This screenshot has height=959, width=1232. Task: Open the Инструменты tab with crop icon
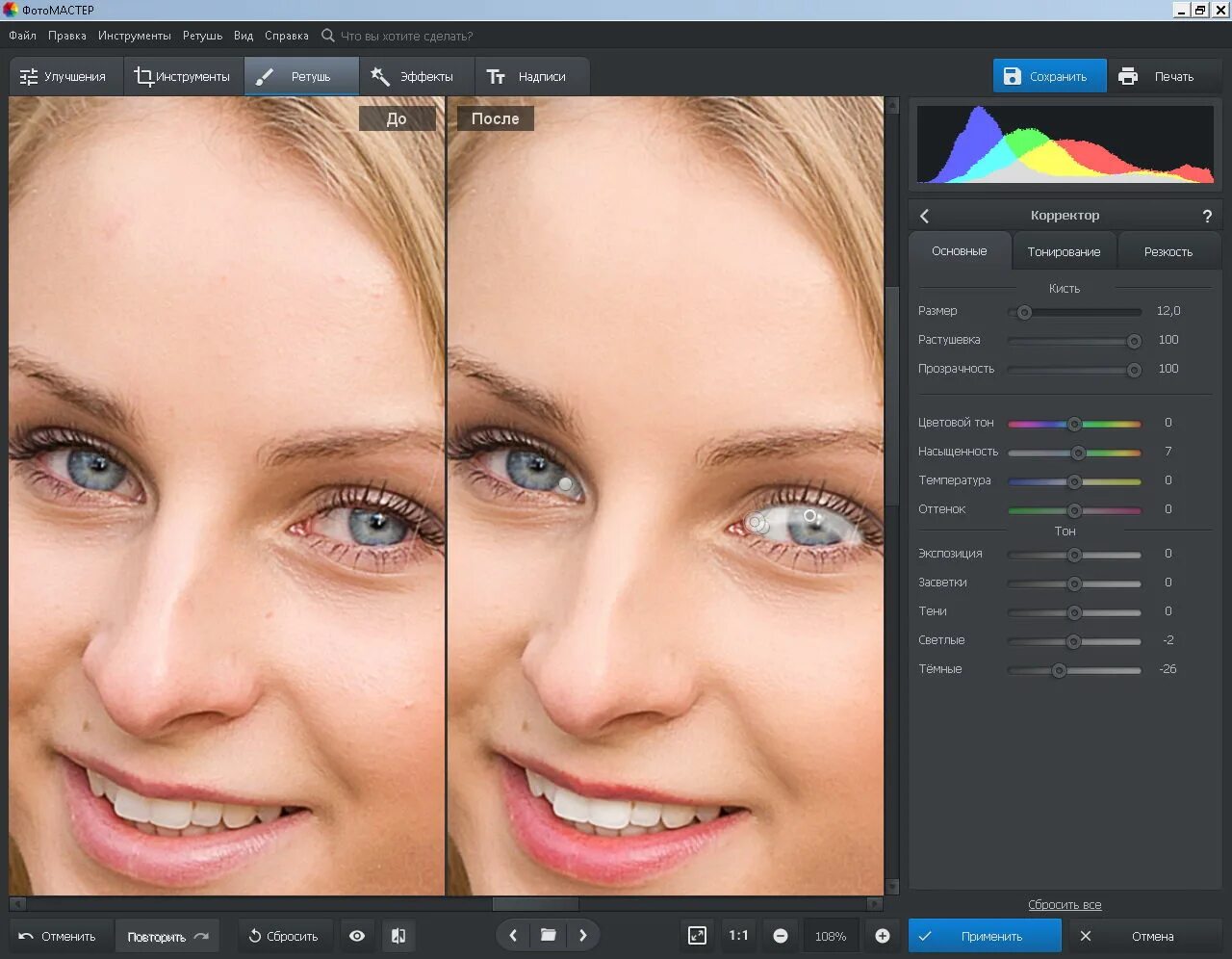pos(183,76)
